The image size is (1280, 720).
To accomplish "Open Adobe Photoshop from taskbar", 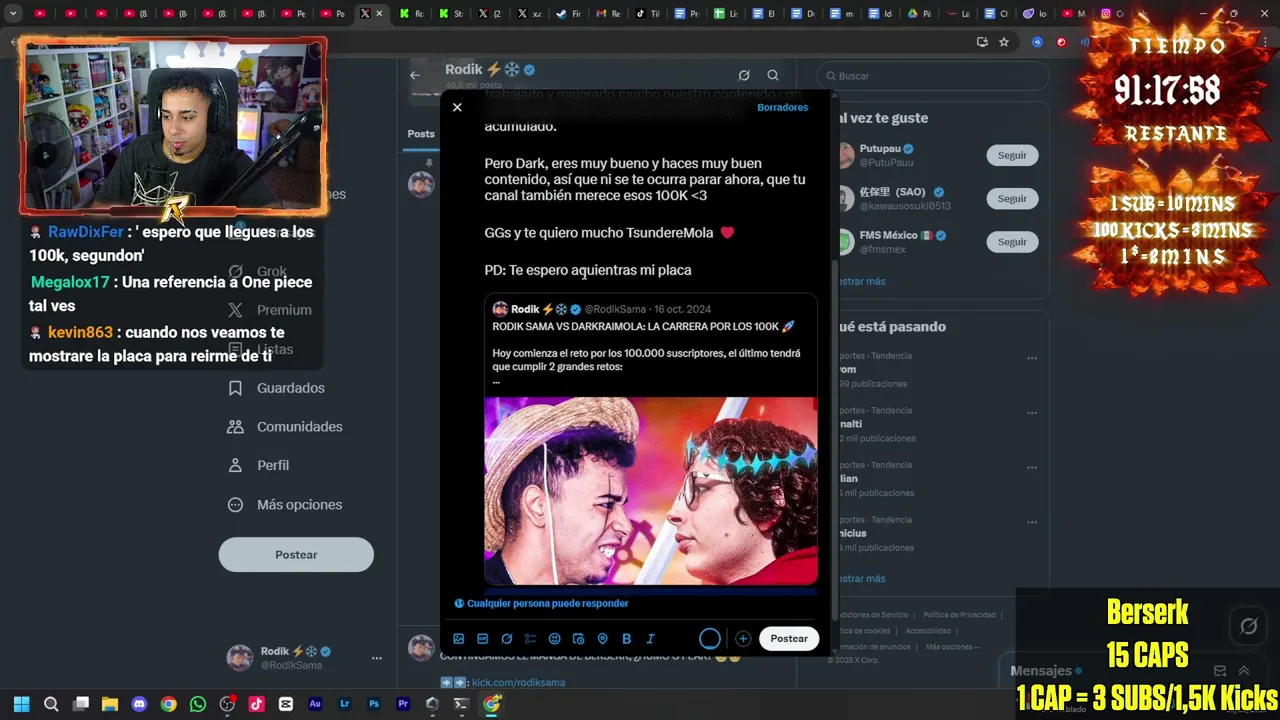I will (374, 704).
